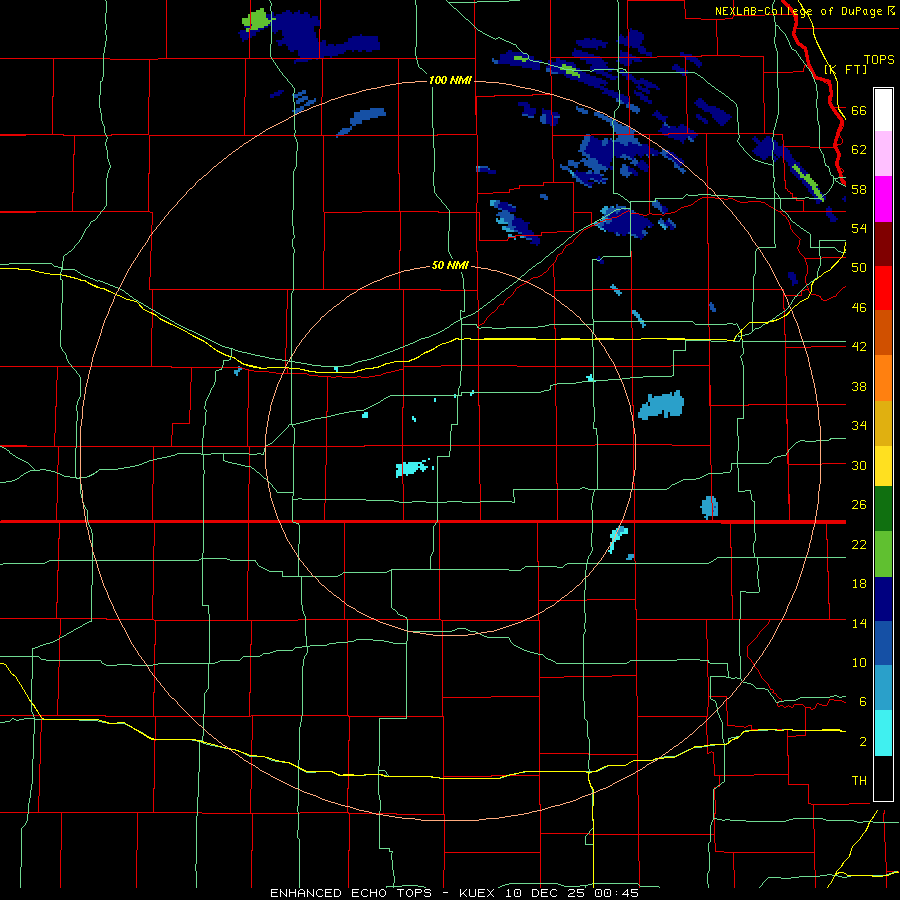This screenshot has height=900, width=900.
Task: Click the "26" legend value
Action: 859,505
